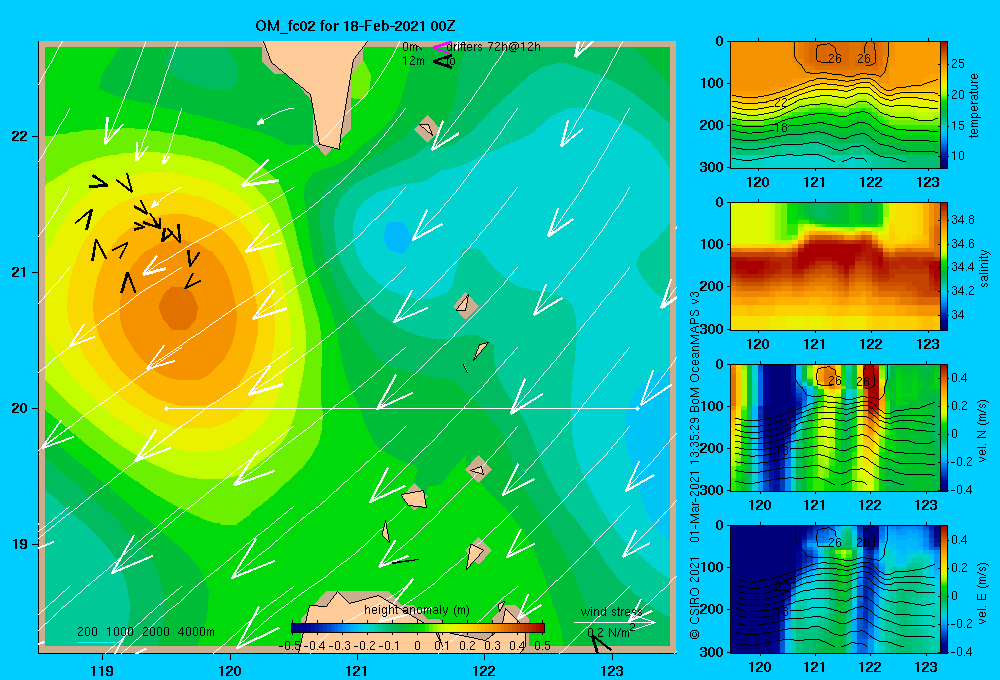Click the west endpoint dot of the white section line
The height and width of the screenshot is (680, 1000).
166,408
